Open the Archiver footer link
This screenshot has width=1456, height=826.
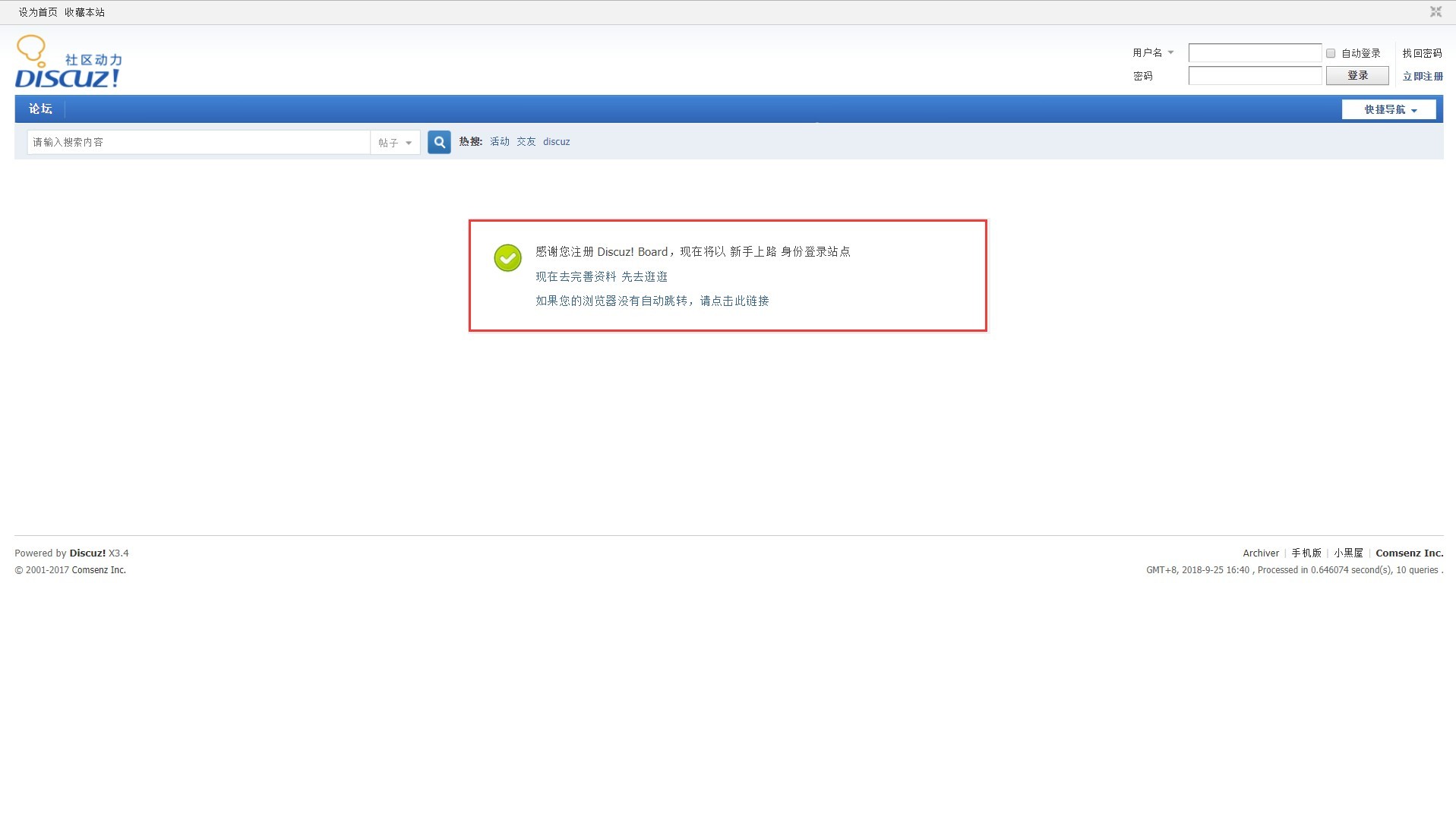point(1261,553)
